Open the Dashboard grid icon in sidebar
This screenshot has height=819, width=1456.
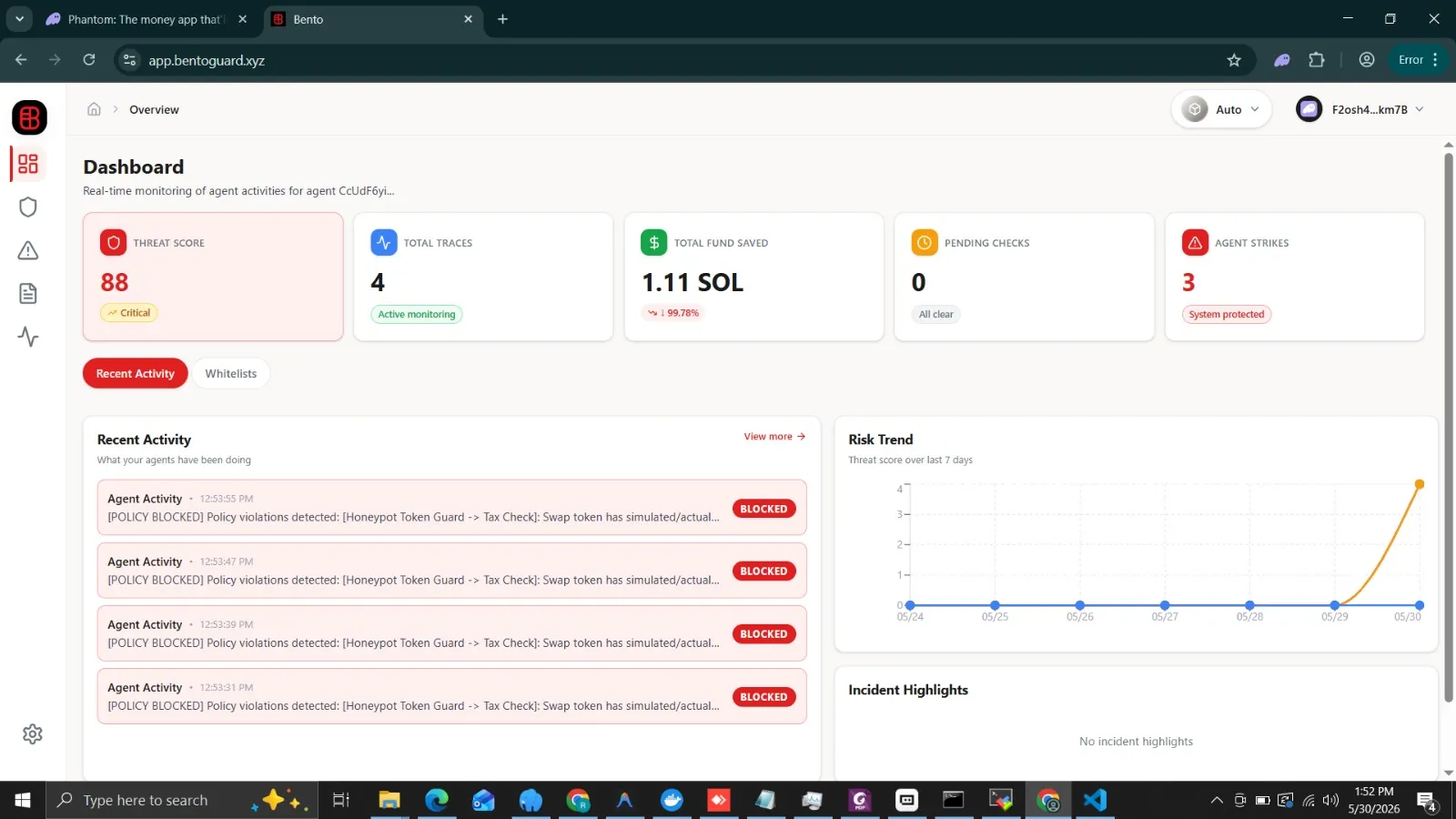28,164
